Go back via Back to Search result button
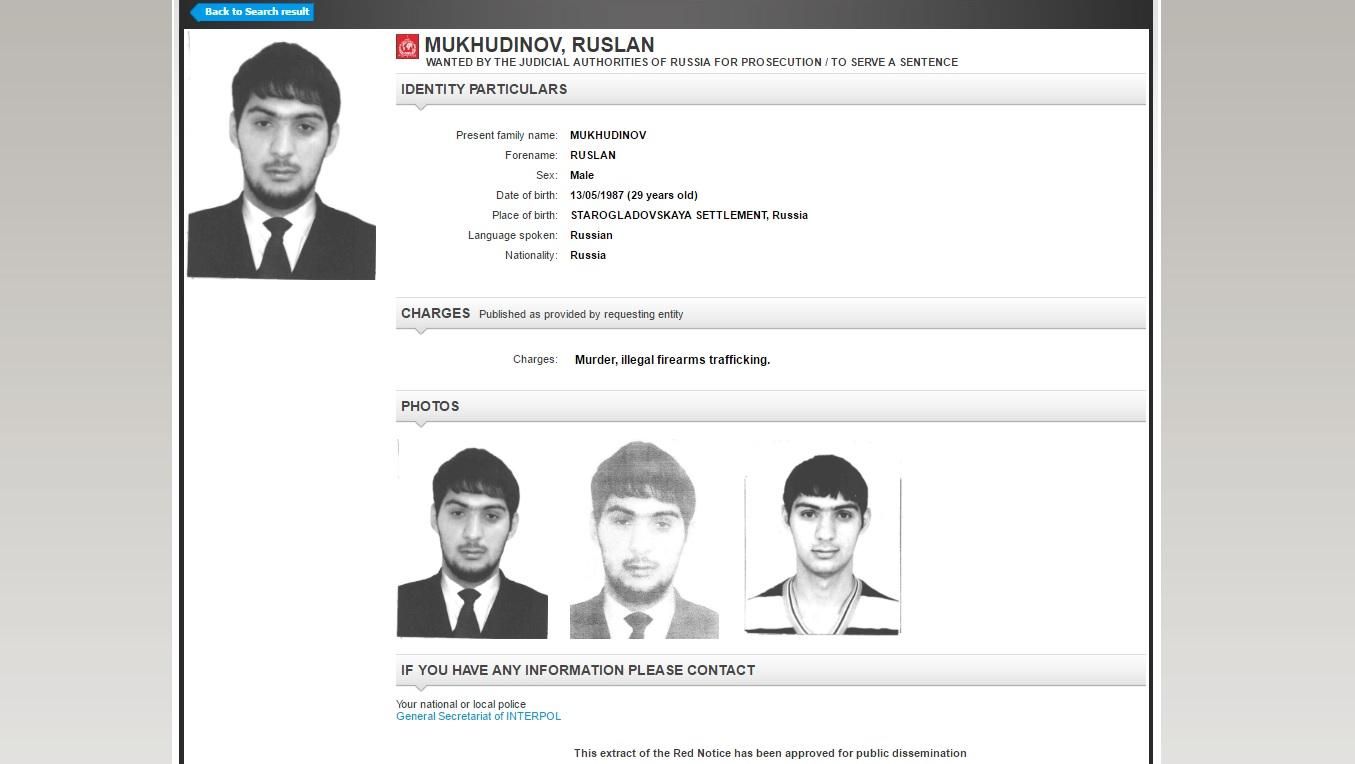The width and height of the screenshot is (1355, 764). point(252,12)
